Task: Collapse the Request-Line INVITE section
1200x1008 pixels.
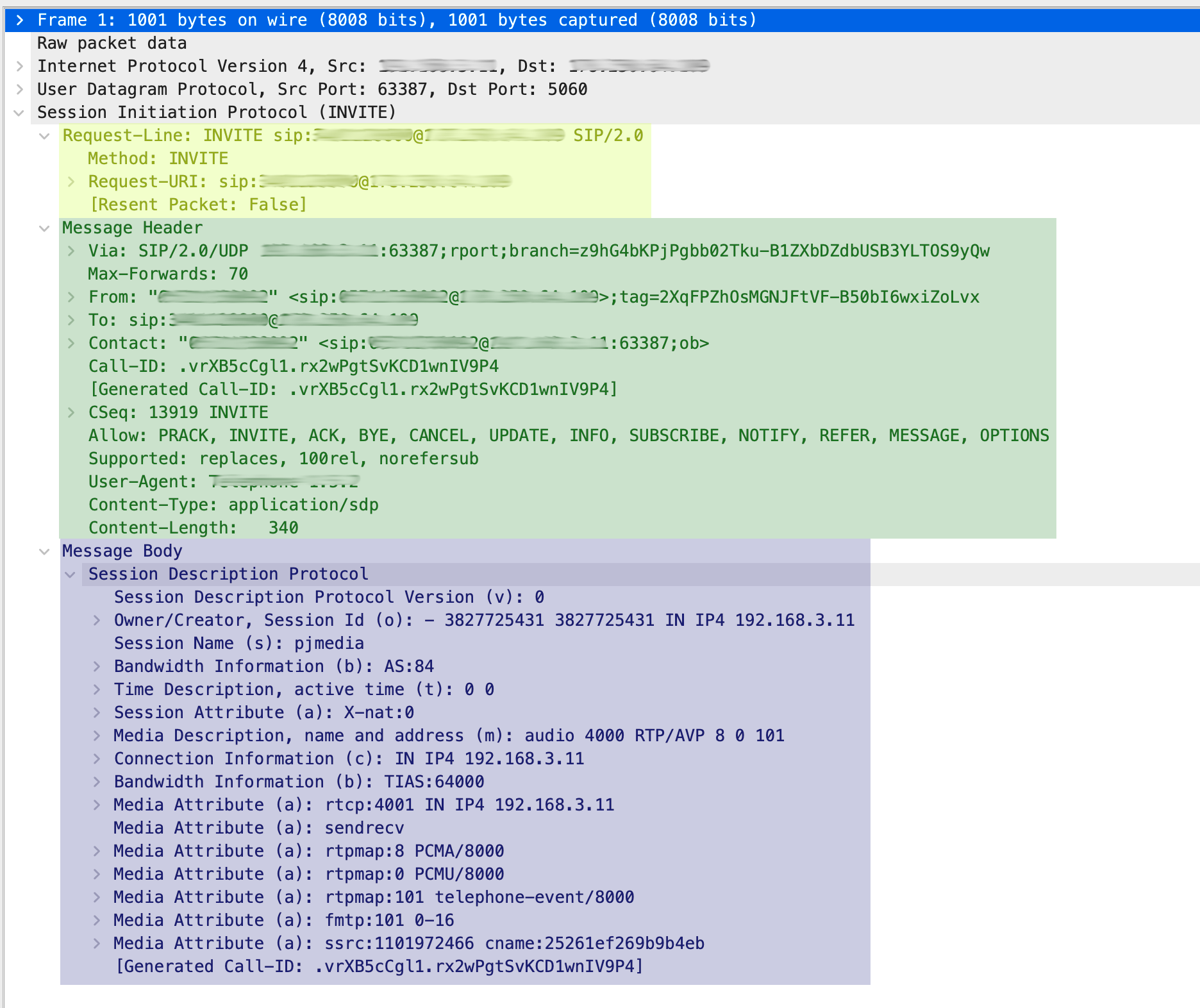Action: click(44, 136)
